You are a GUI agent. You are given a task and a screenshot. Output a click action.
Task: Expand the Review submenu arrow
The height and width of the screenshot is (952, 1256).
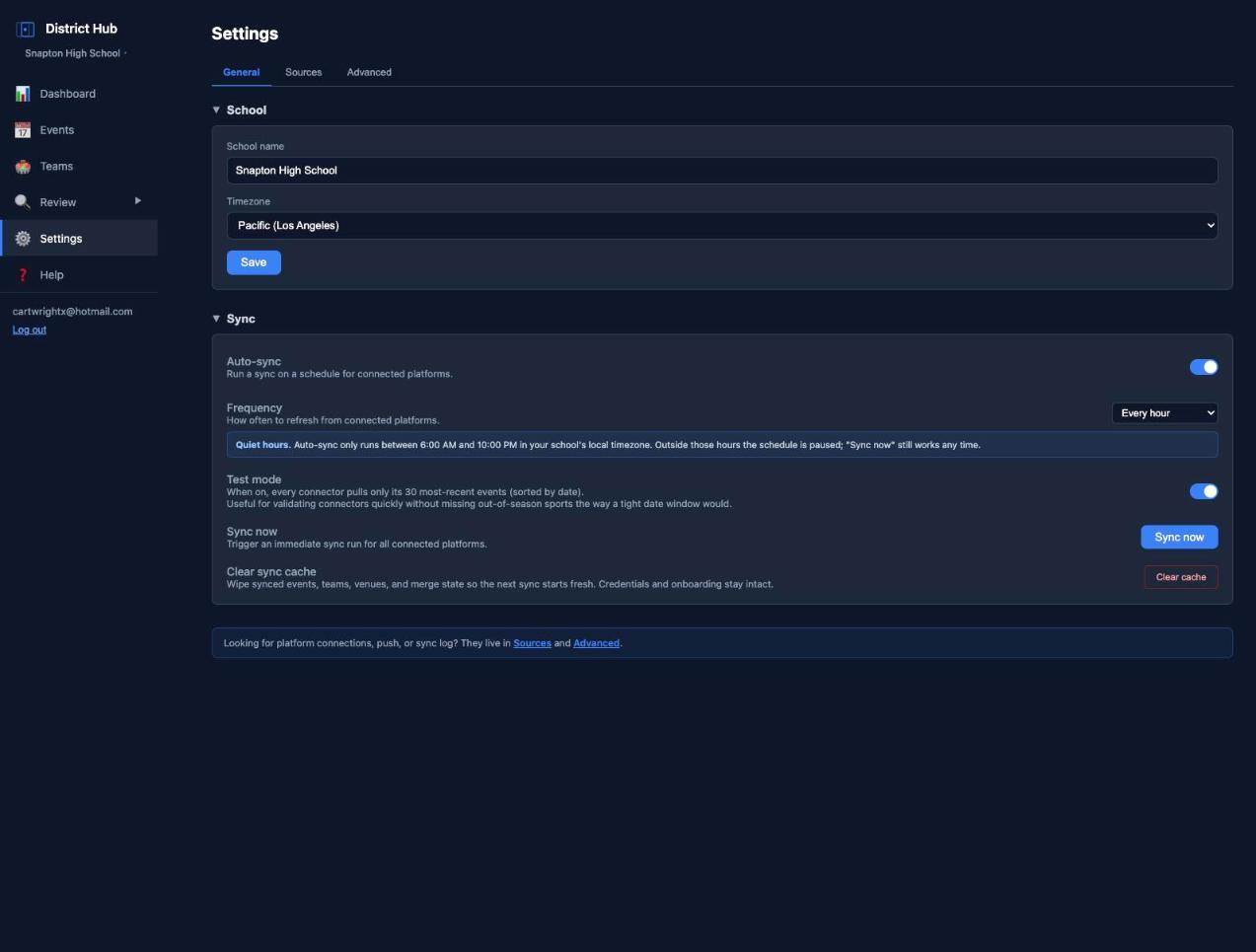pos(138,201)
